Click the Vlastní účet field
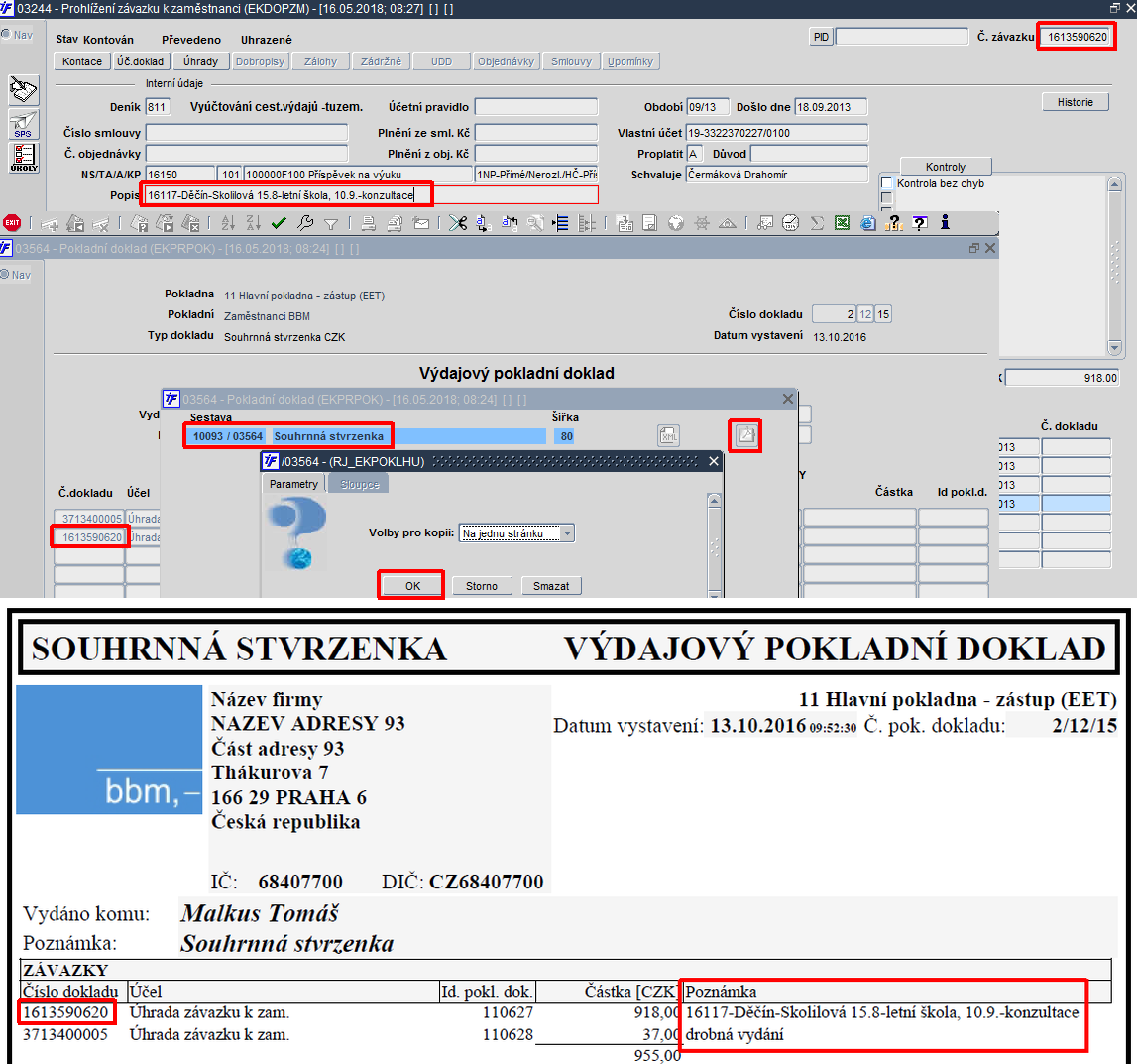 [776, 133]
